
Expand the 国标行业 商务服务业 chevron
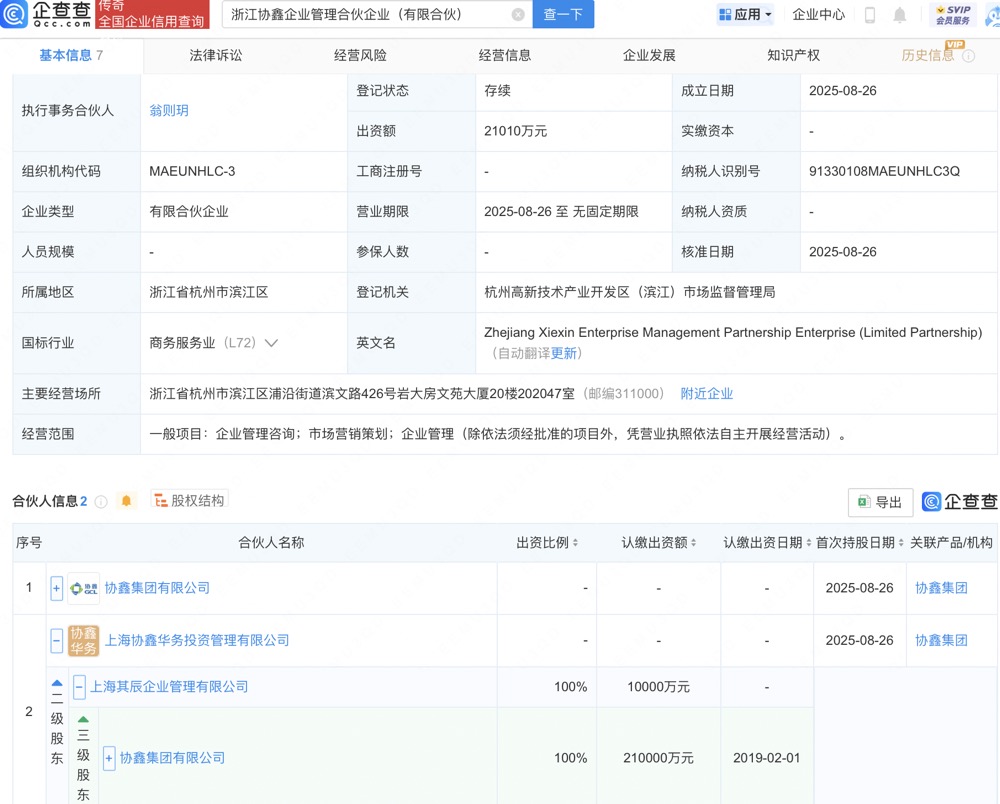tap(271, 343)
